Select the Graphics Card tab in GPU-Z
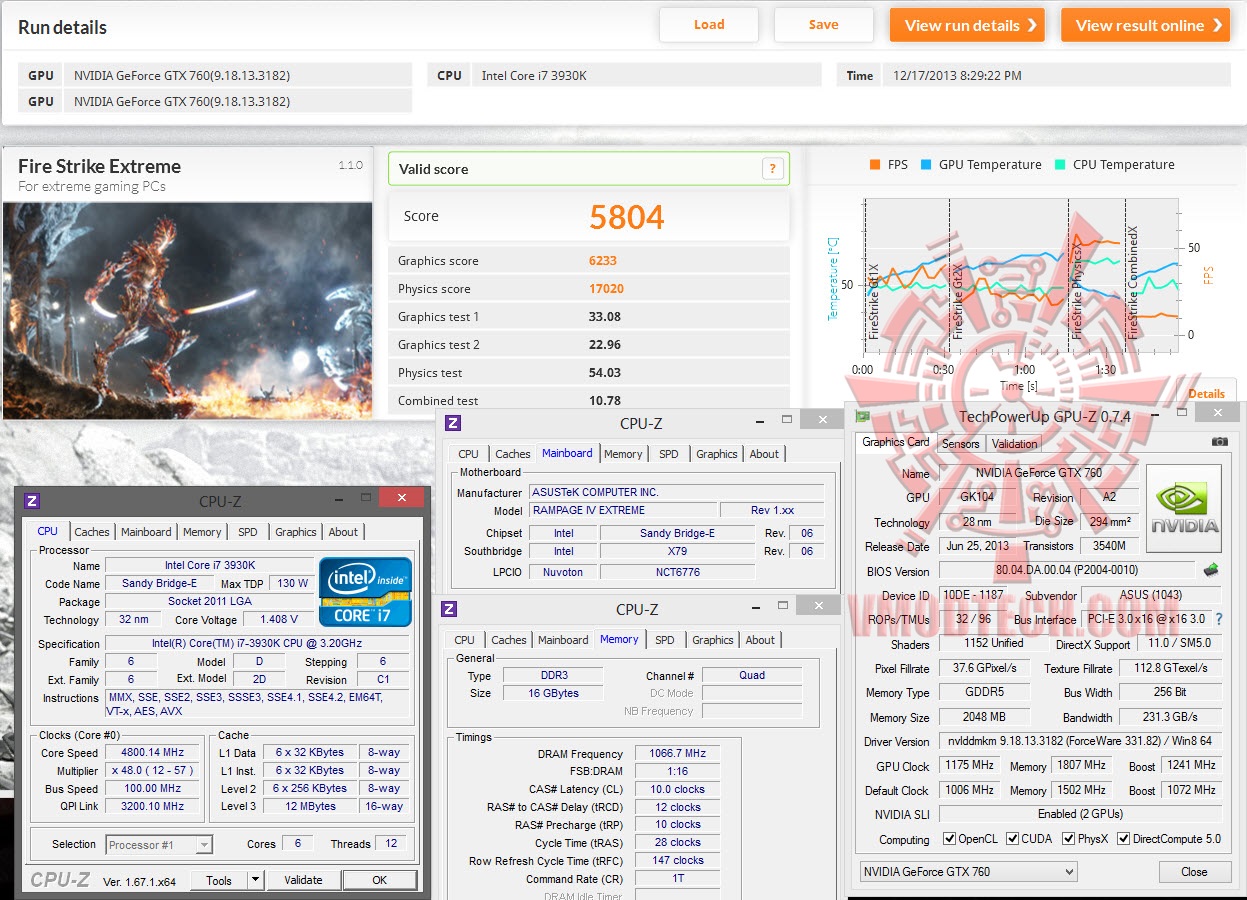 click(895, 442)
